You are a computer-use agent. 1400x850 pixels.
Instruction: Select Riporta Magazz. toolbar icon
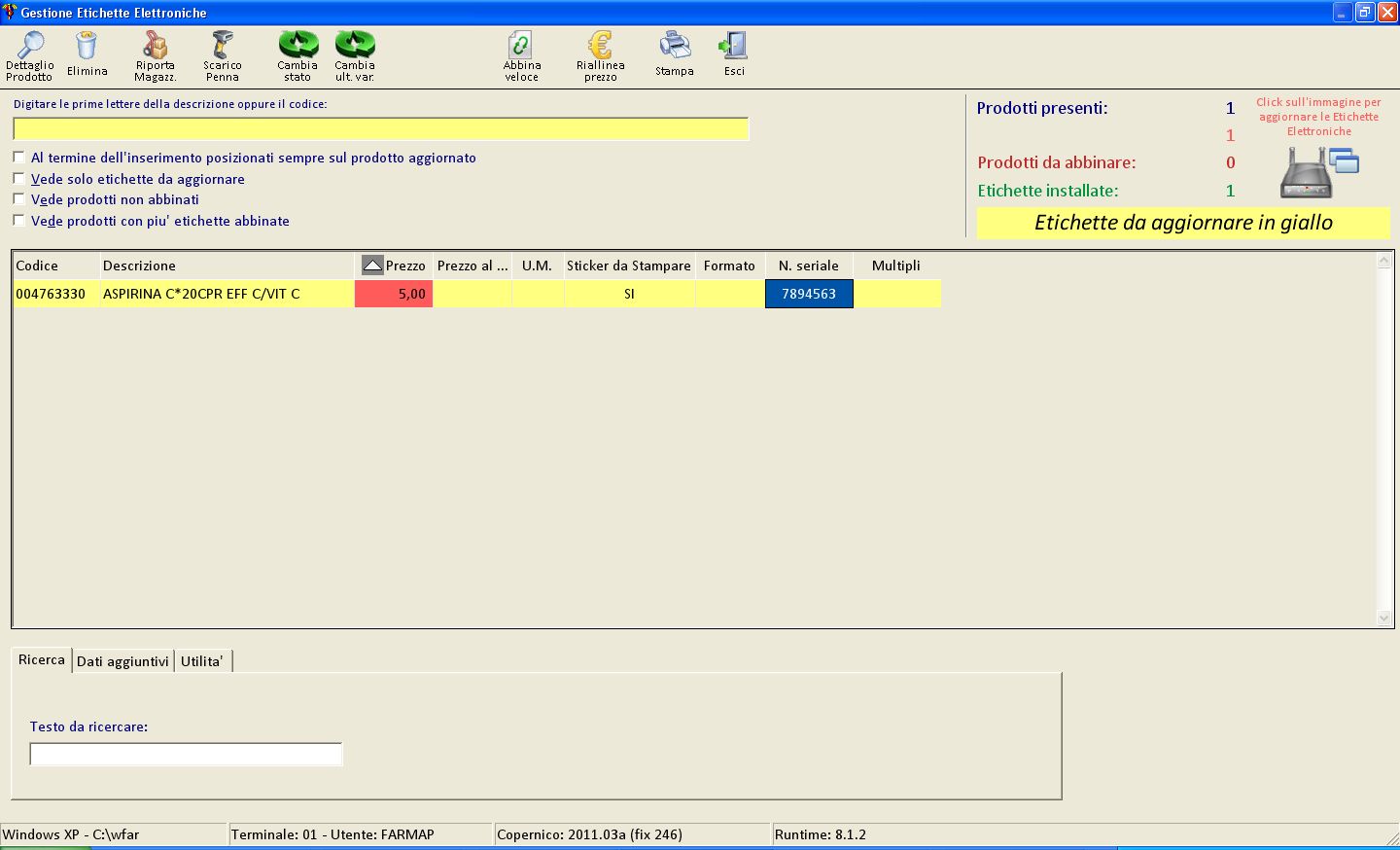pos(155,45)
